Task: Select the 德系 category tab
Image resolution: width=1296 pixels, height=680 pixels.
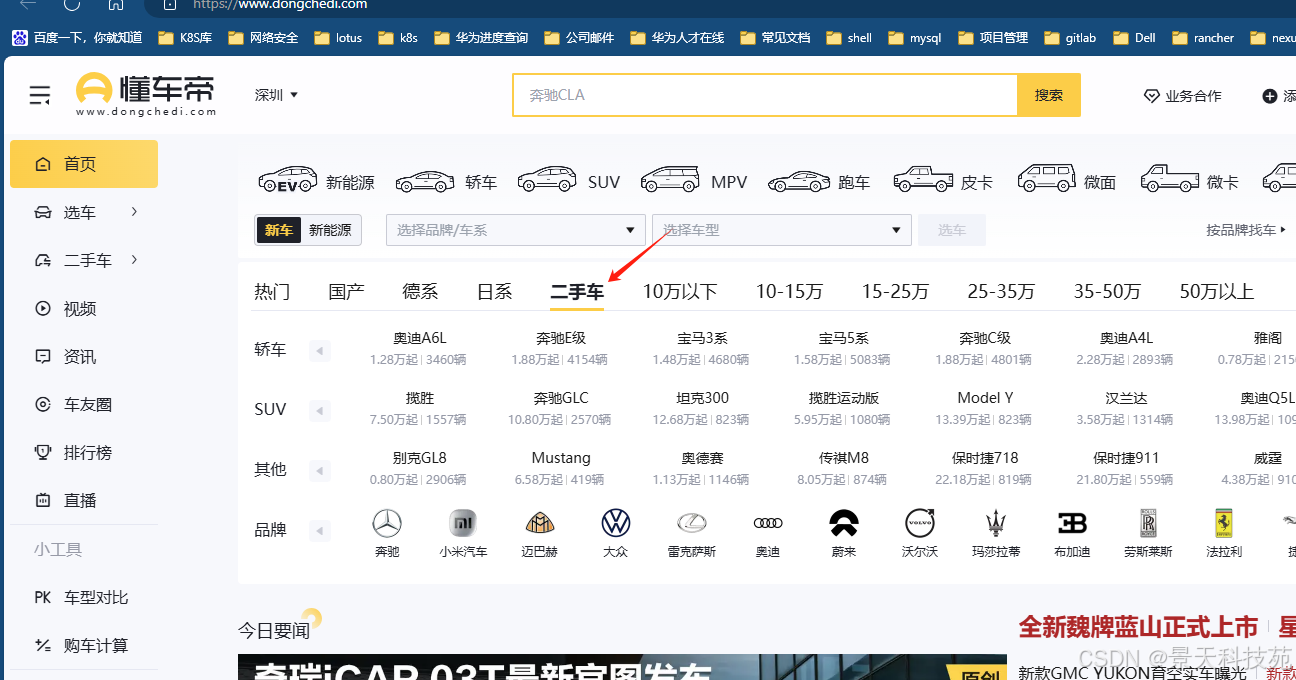Action: [420, 291]
